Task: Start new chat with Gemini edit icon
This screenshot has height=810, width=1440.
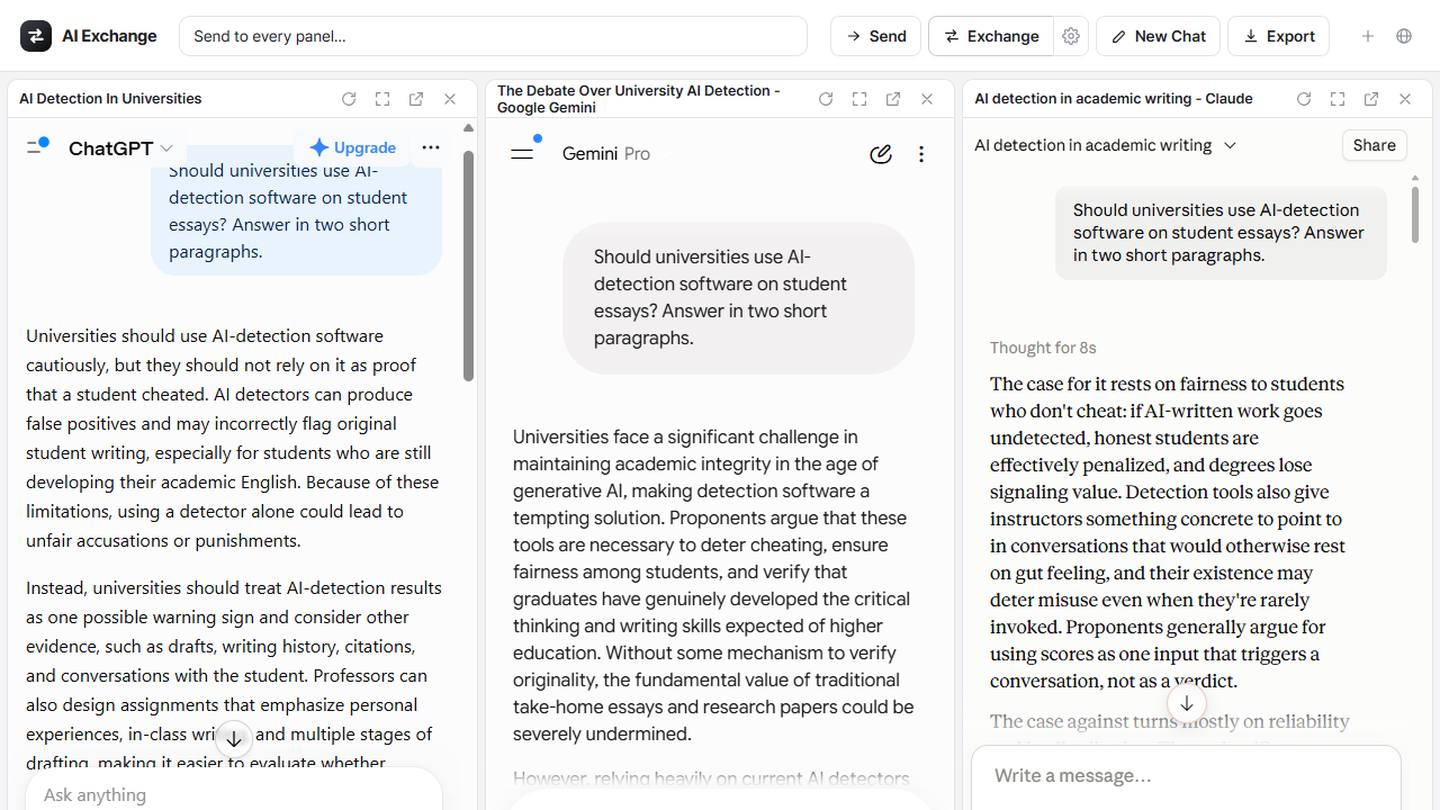Action: [x=880, y=154]
